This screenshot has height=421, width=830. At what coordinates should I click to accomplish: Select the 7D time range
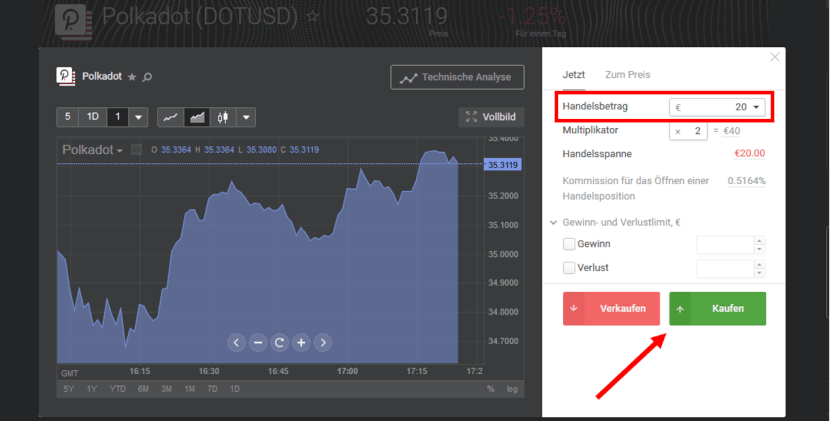[213, 389]
